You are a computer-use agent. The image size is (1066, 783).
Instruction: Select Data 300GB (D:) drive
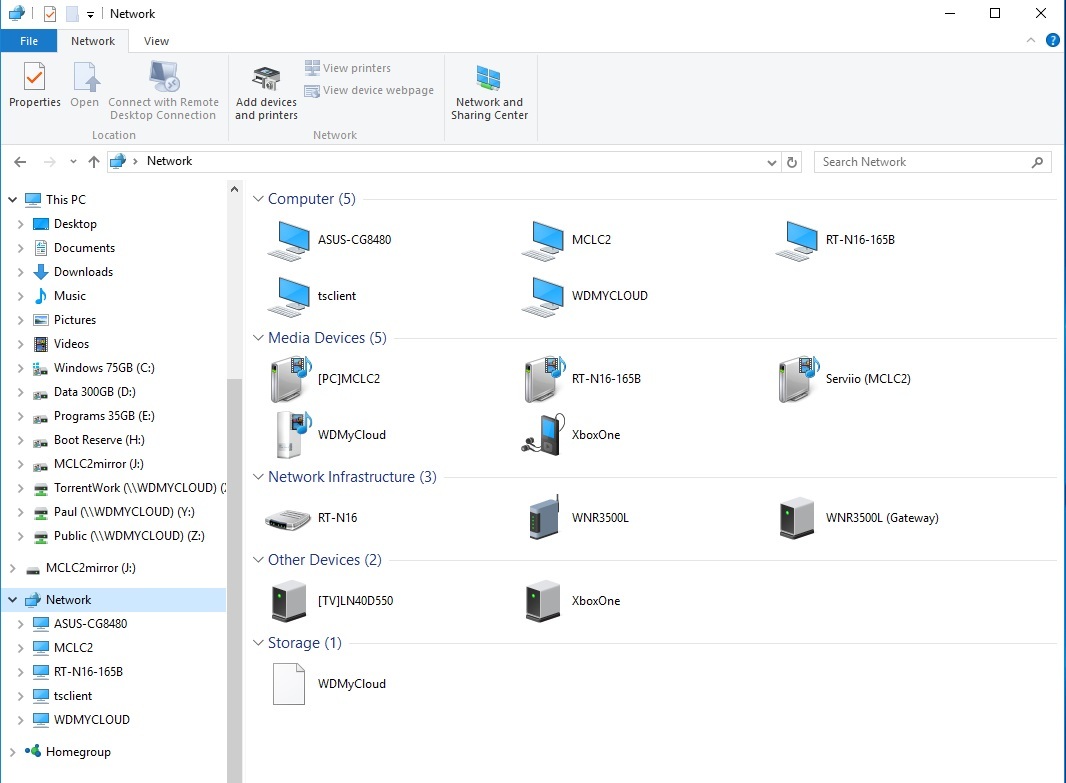click(94, 392)
